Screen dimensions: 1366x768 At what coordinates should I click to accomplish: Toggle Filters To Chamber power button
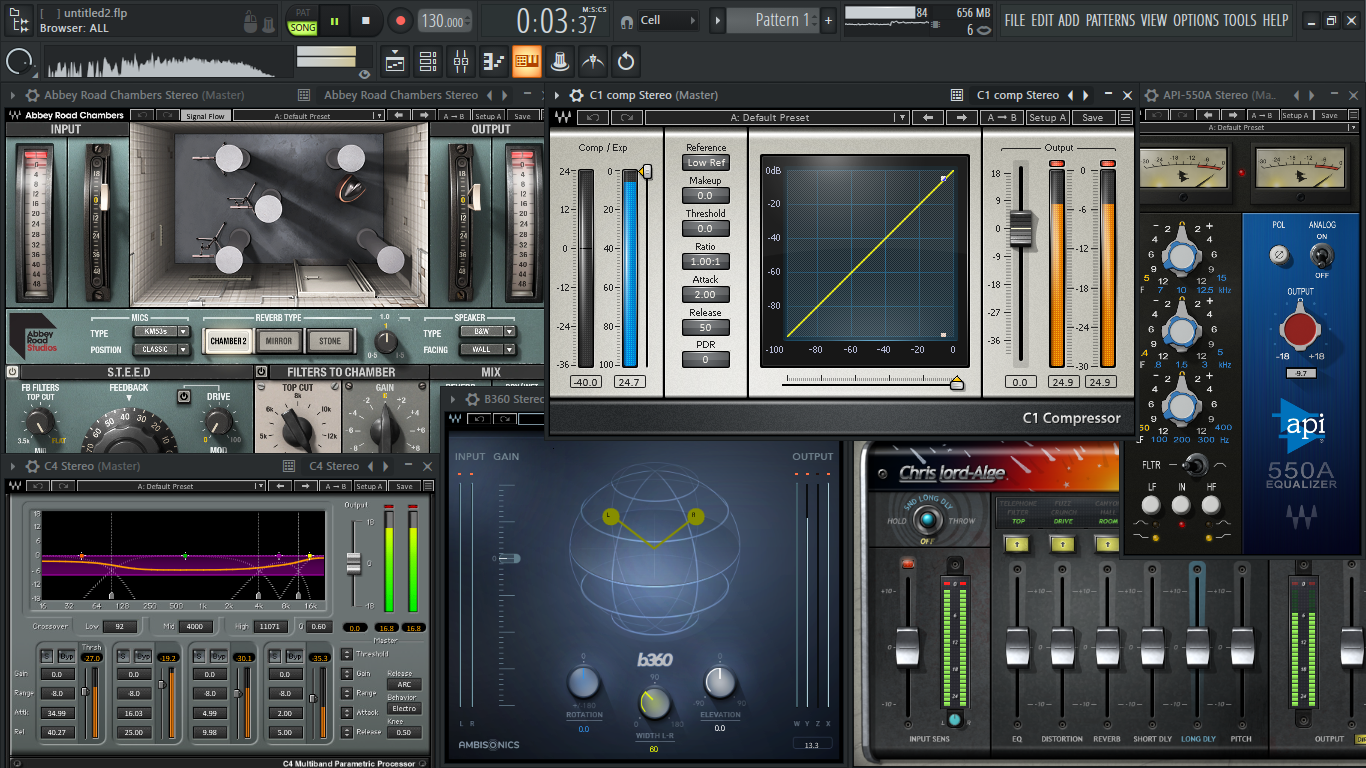coord(261,372)
